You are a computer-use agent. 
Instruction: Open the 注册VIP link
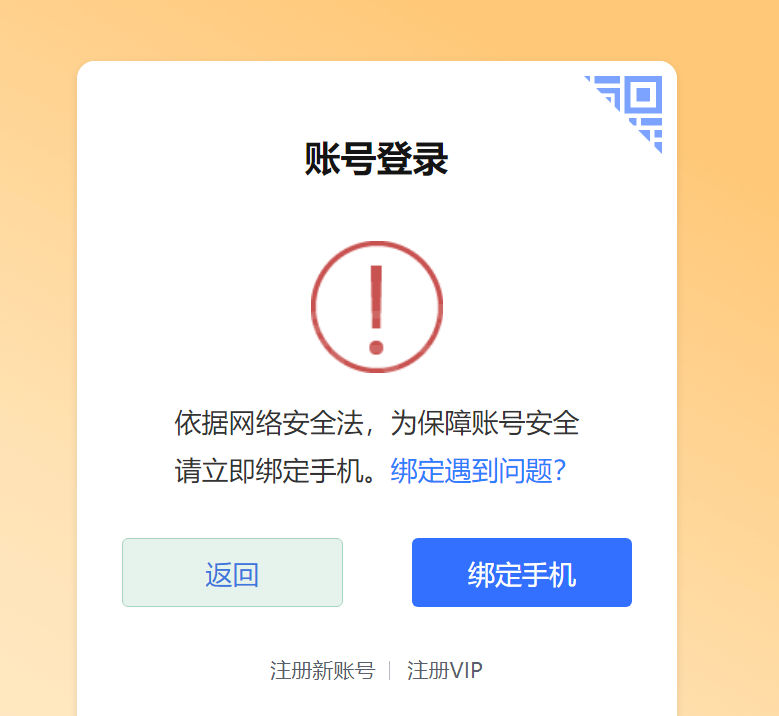point(445,671)
